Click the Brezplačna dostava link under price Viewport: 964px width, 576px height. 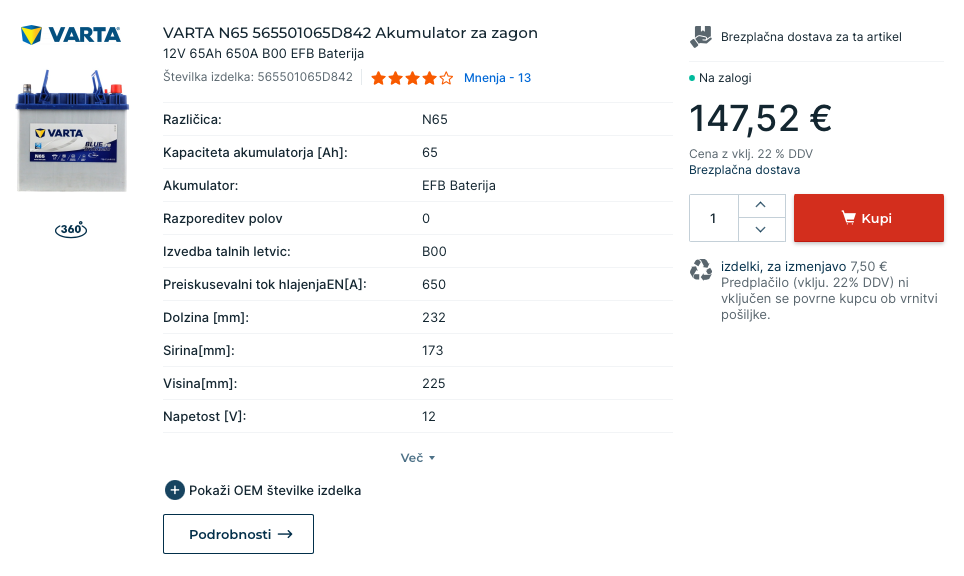click(x=745, y=170)
